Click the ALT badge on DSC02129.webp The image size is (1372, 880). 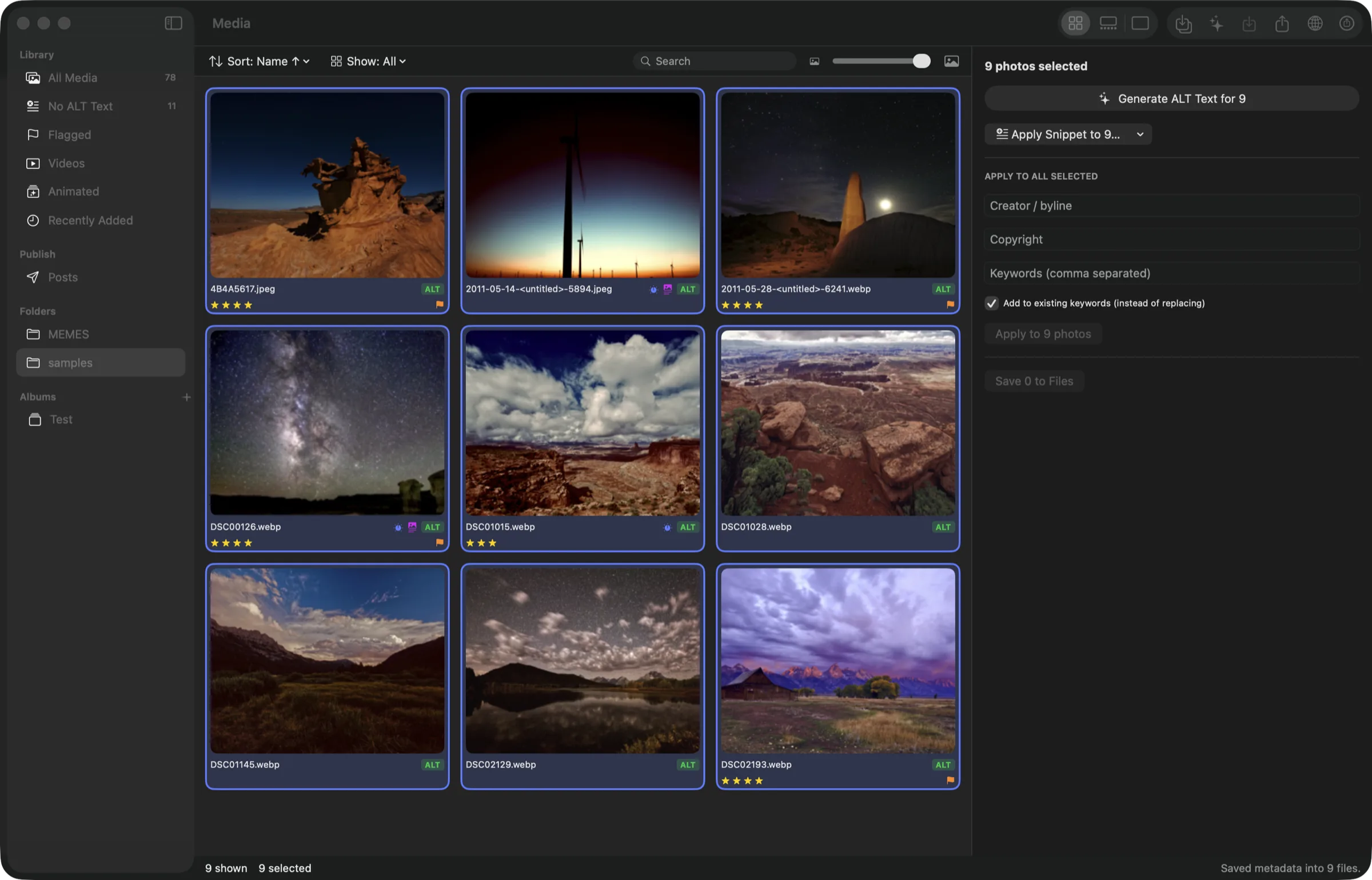click(x=687, y=765)
